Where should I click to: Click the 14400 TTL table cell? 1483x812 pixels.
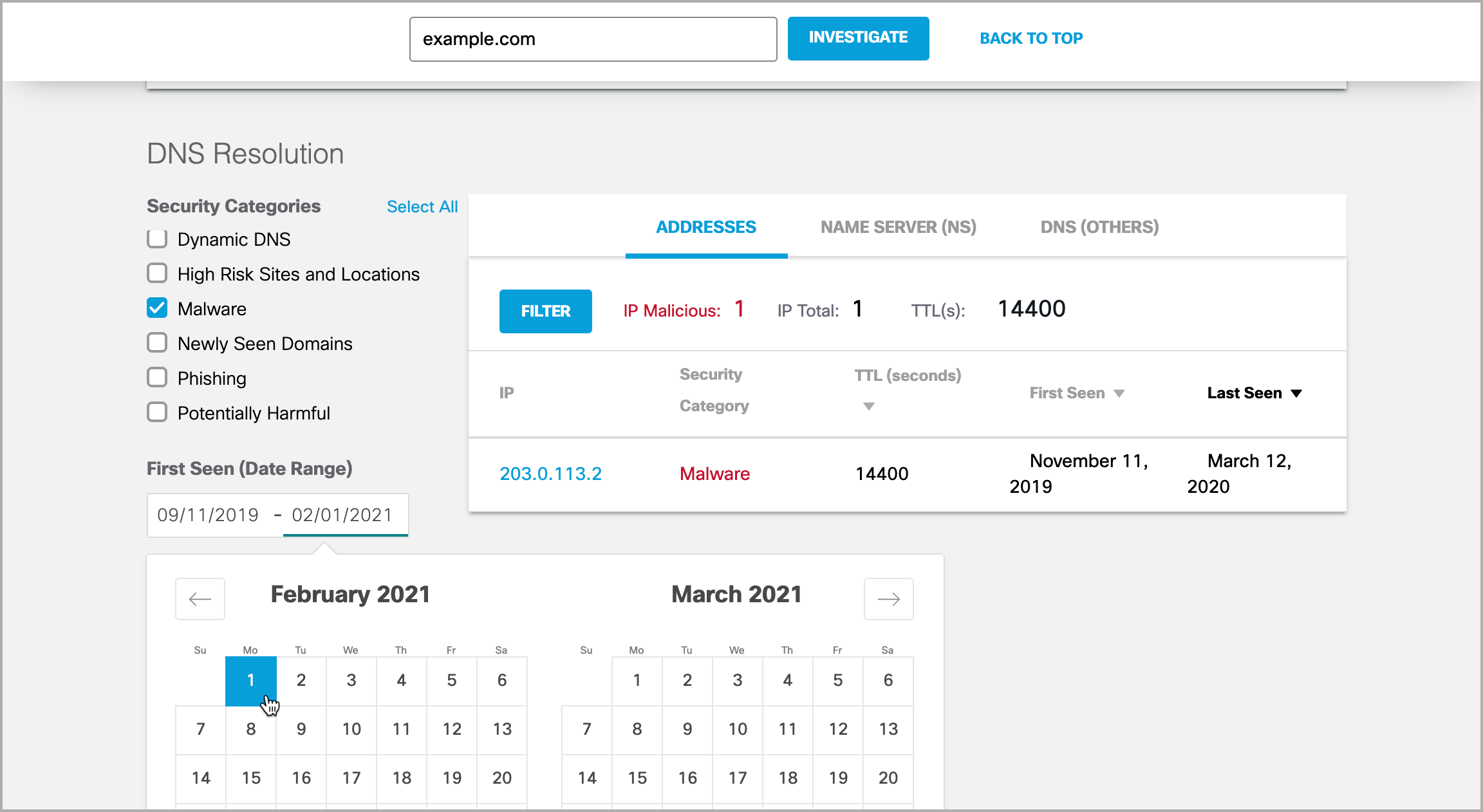point(882,474)
